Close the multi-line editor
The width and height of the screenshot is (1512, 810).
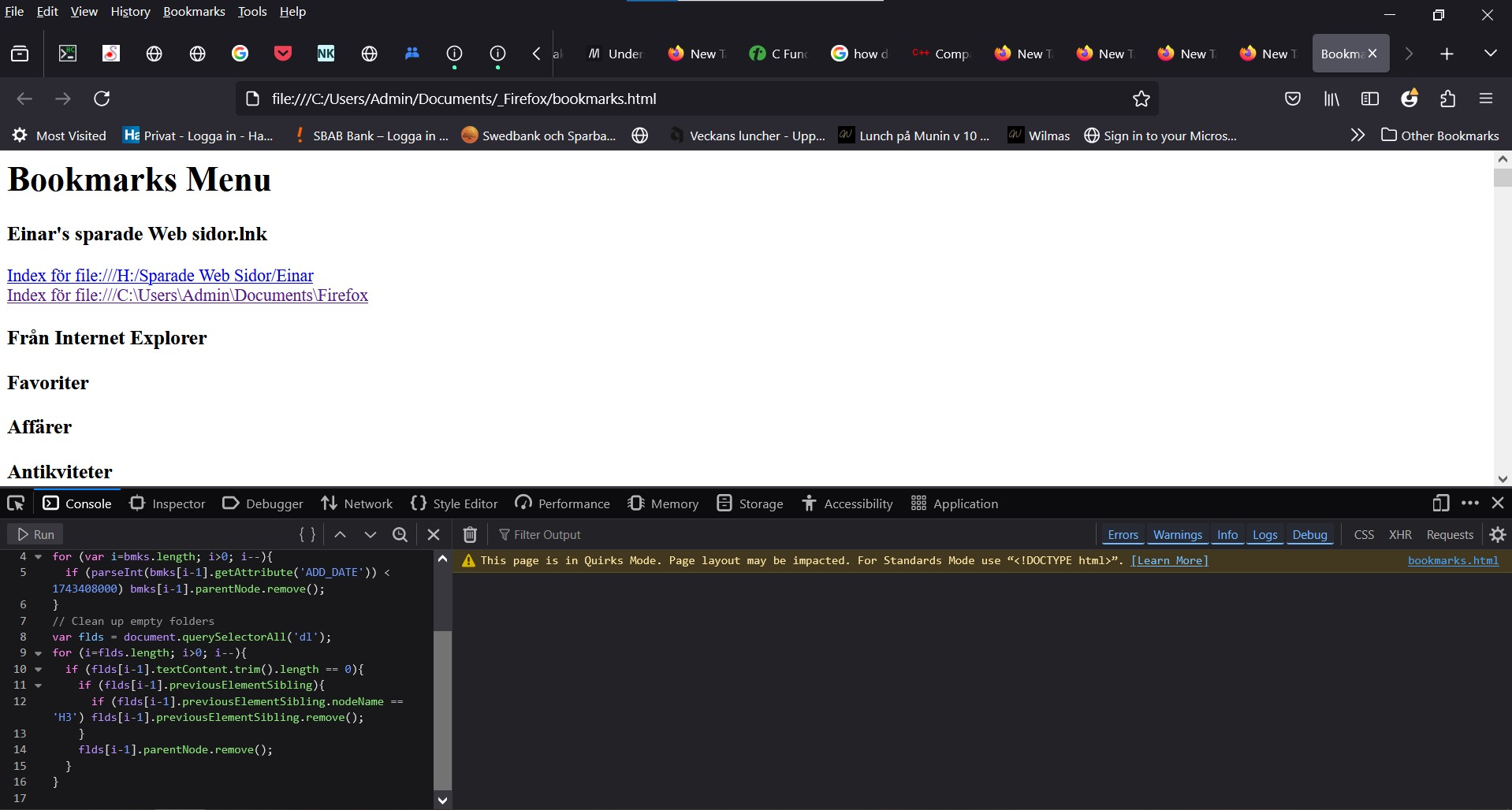[x=433, y=534]
